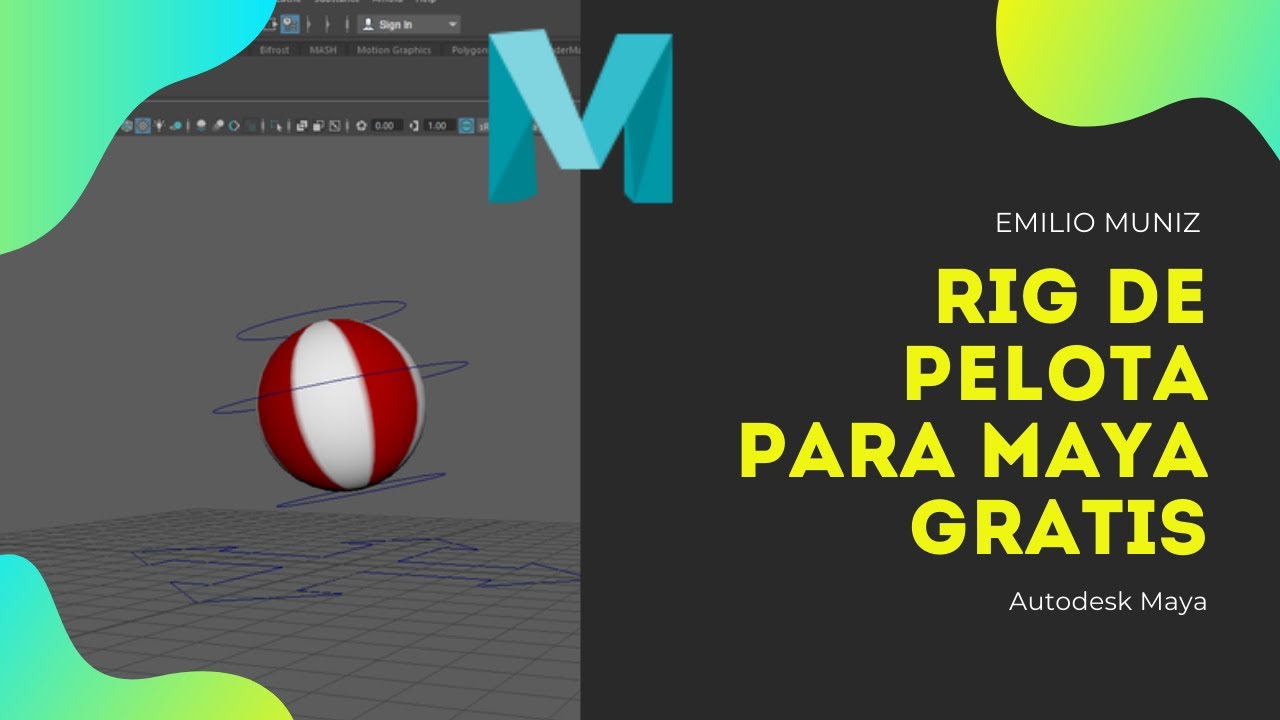Open the Sign In dropdown

[x=410, y=24]
